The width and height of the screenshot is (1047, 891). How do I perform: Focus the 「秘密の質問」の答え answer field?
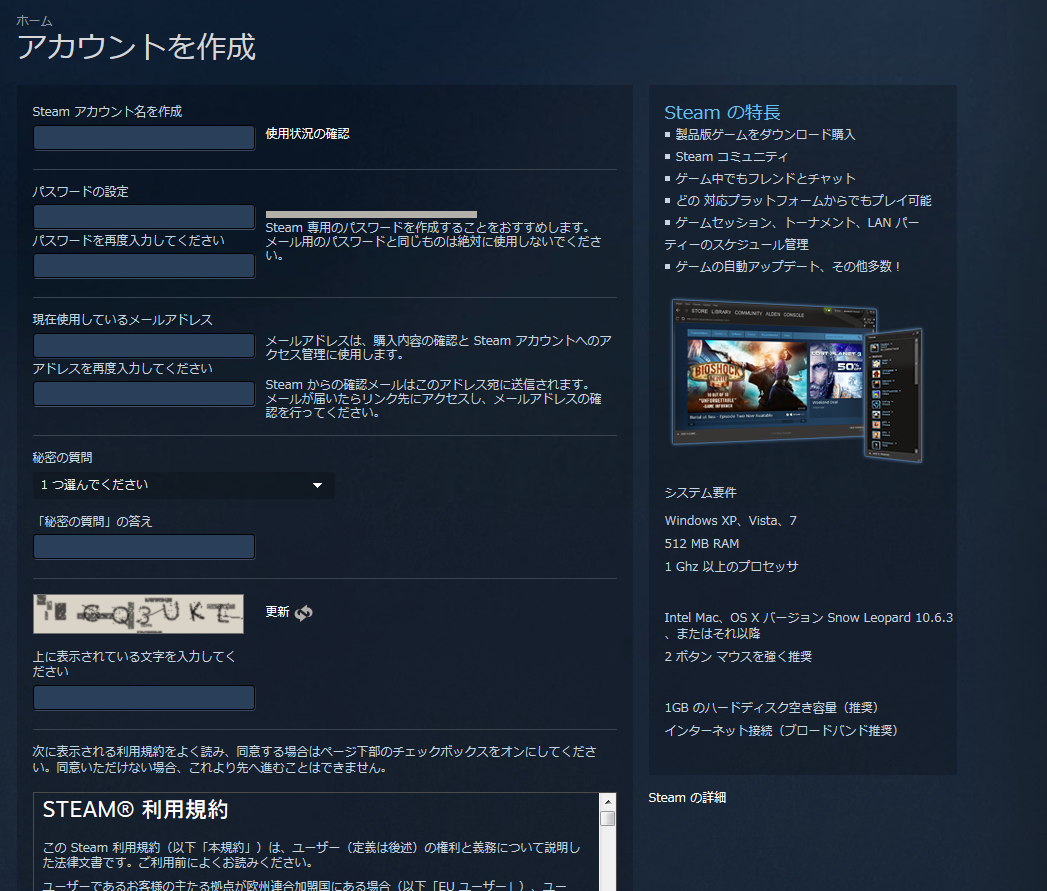(144, 546)
